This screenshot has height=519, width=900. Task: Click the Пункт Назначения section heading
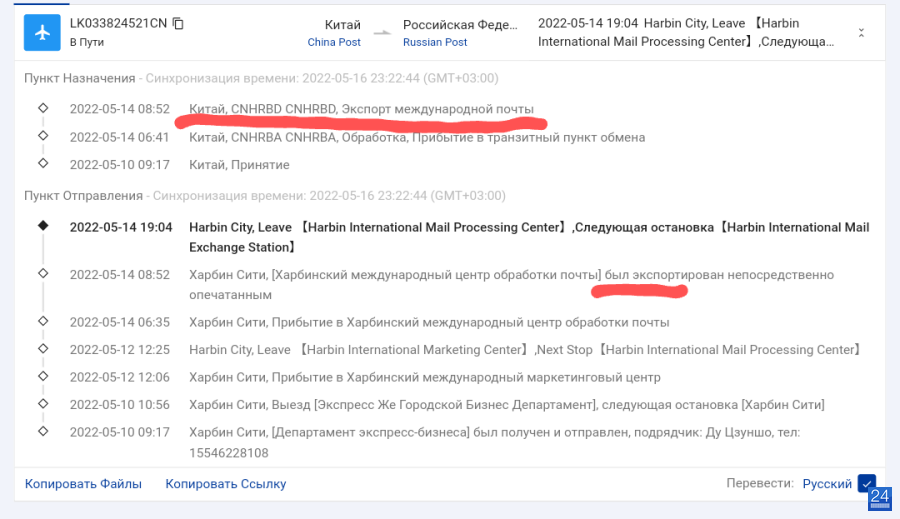pos(80,78)
